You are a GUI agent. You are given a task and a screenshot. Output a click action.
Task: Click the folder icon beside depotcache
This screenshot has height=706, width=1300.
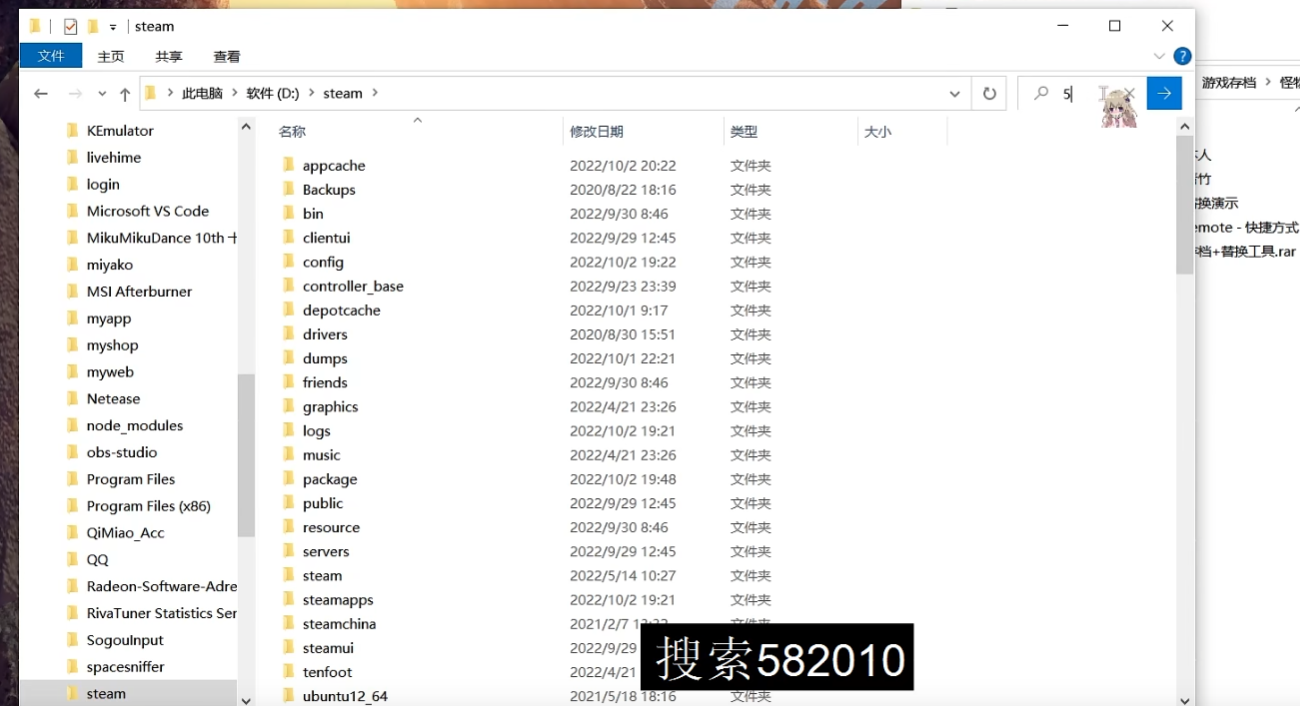[288, 310]
